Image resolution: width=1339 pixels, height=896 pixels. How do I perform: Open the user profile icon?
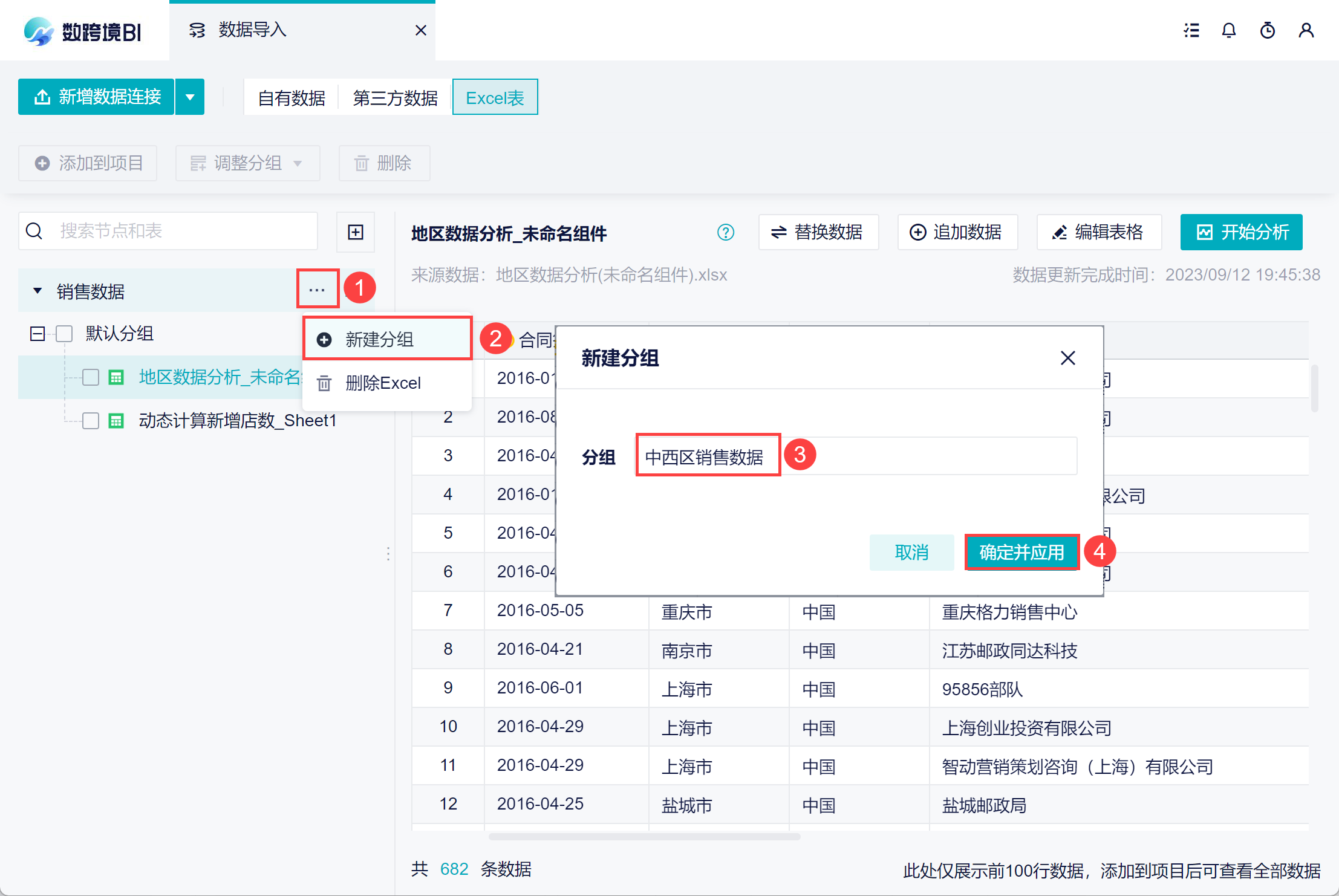[1306, 30]
